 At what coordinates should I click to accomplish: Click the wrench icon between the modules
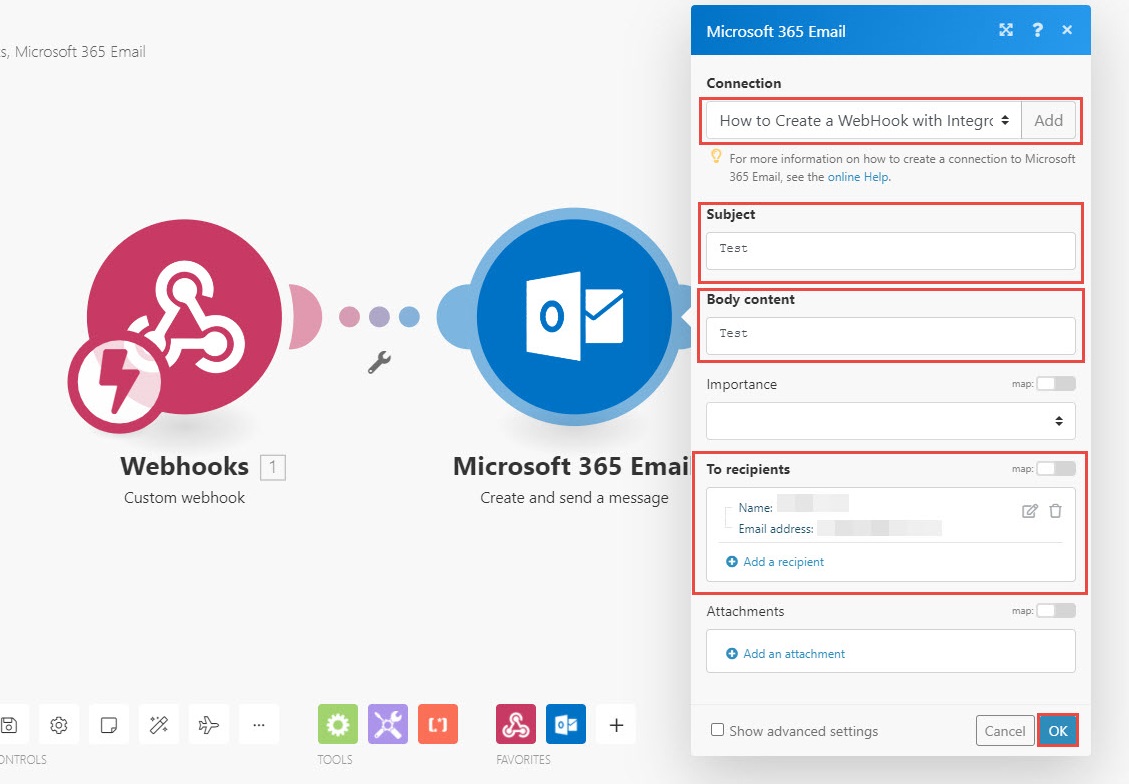(379, 361)
